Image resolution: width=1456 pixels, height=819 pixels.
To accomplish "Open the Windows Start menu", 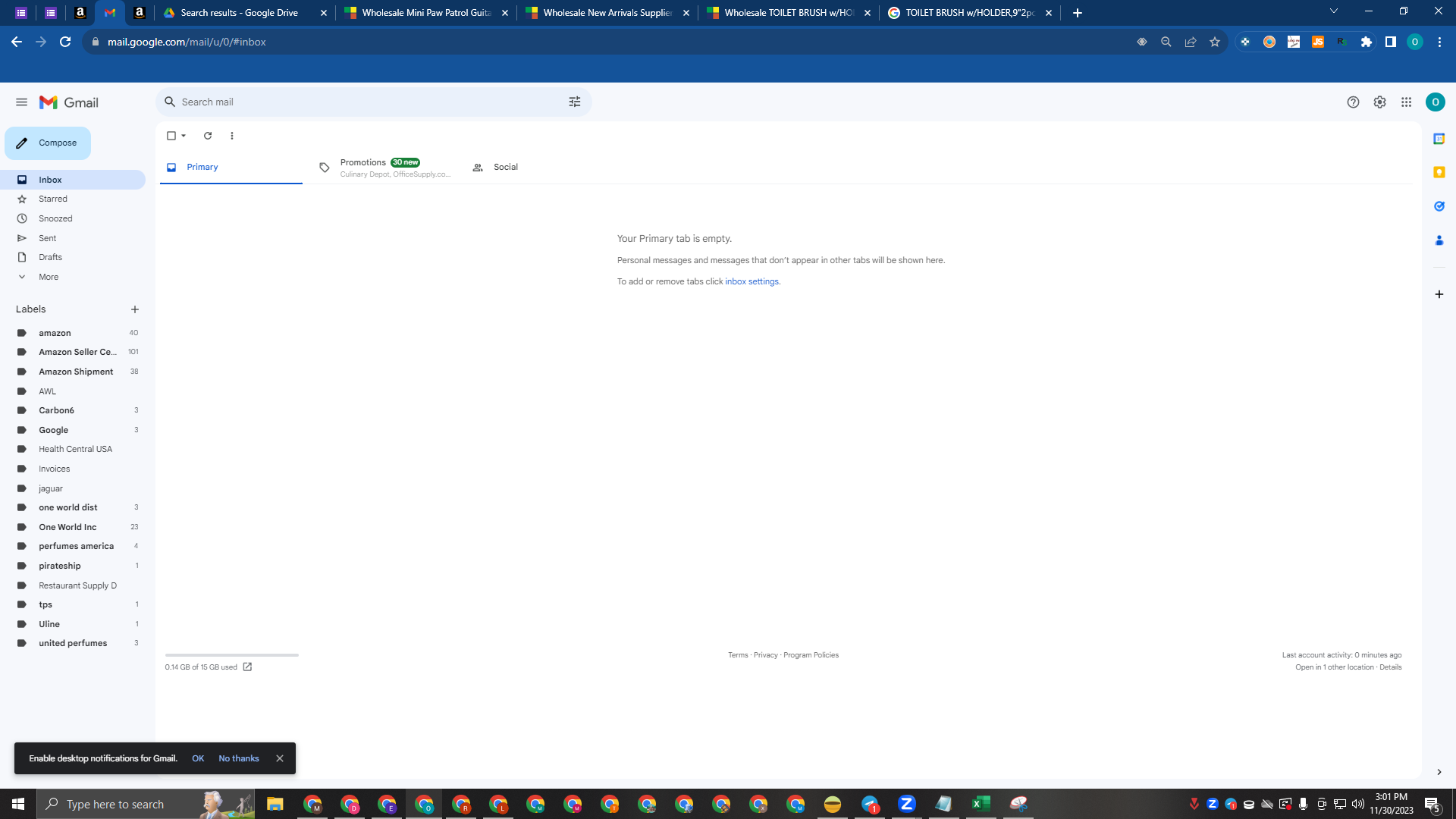I will point(18,804).
